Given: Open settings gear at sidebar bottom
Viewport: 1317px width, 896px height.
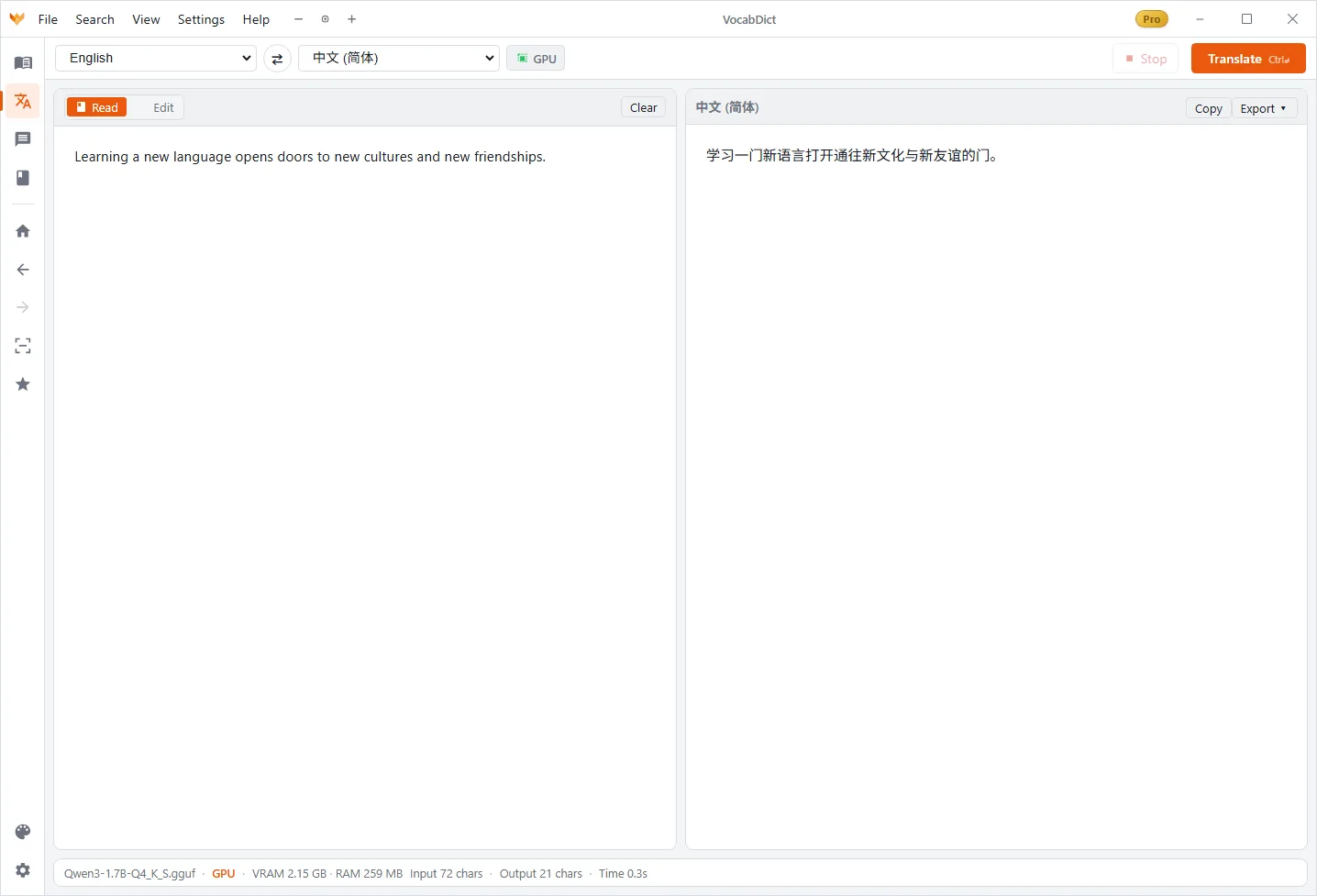Looking at the screenshot, I should (x=23, y=870).
